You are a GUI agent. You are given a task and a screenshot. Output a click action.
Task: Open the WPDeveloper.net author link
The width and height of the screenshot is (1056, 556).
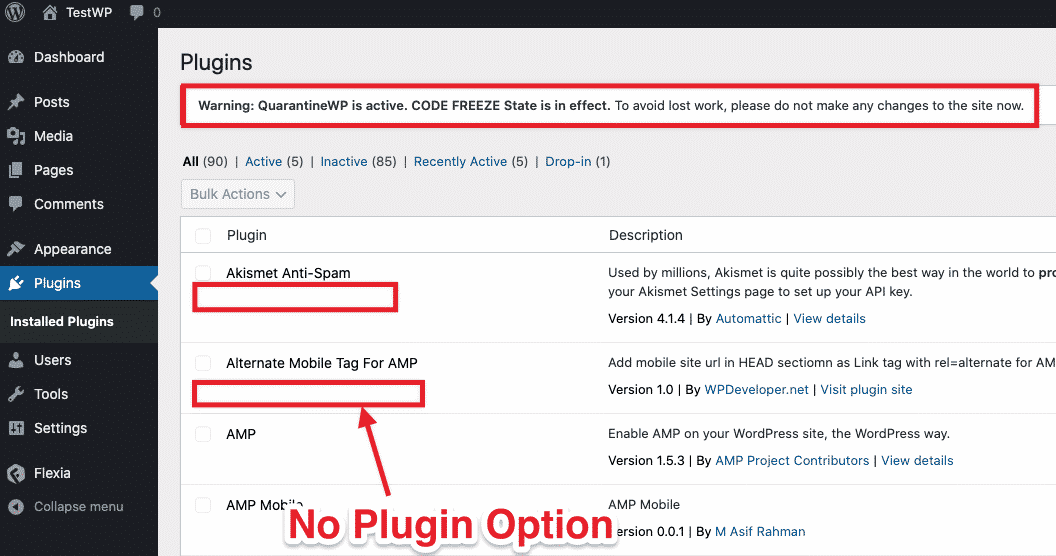[756, 390]
